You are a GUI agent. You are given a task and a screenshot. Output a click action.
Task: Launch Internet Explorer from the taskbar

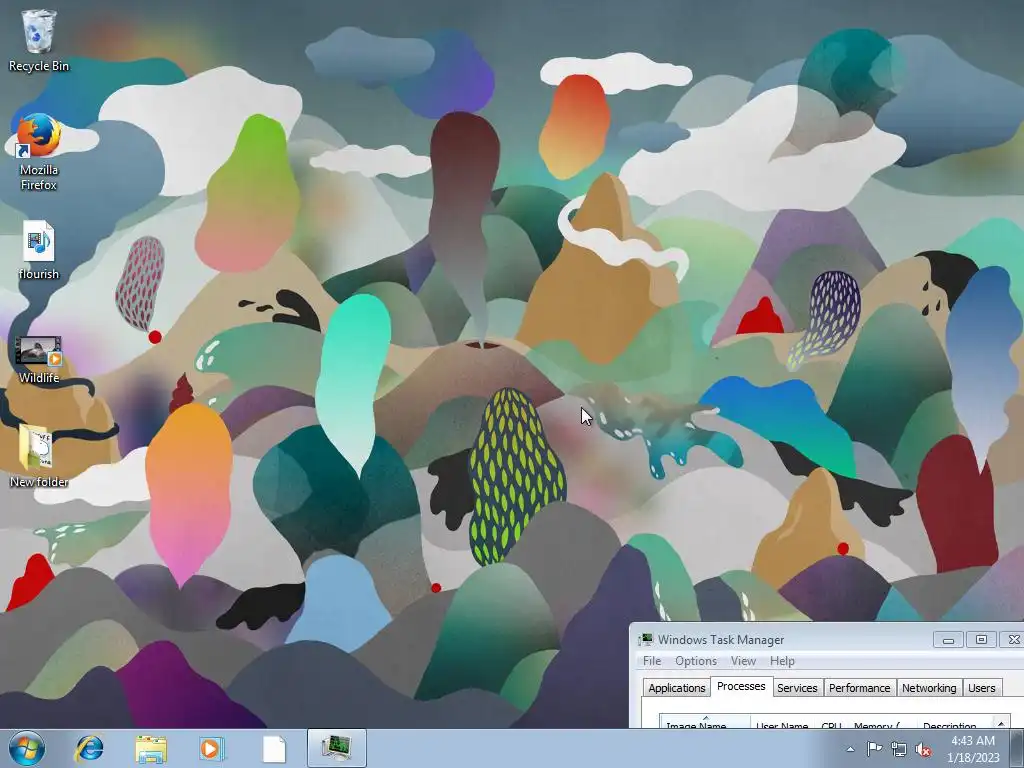pyautogui.click(x=89, y=748)
